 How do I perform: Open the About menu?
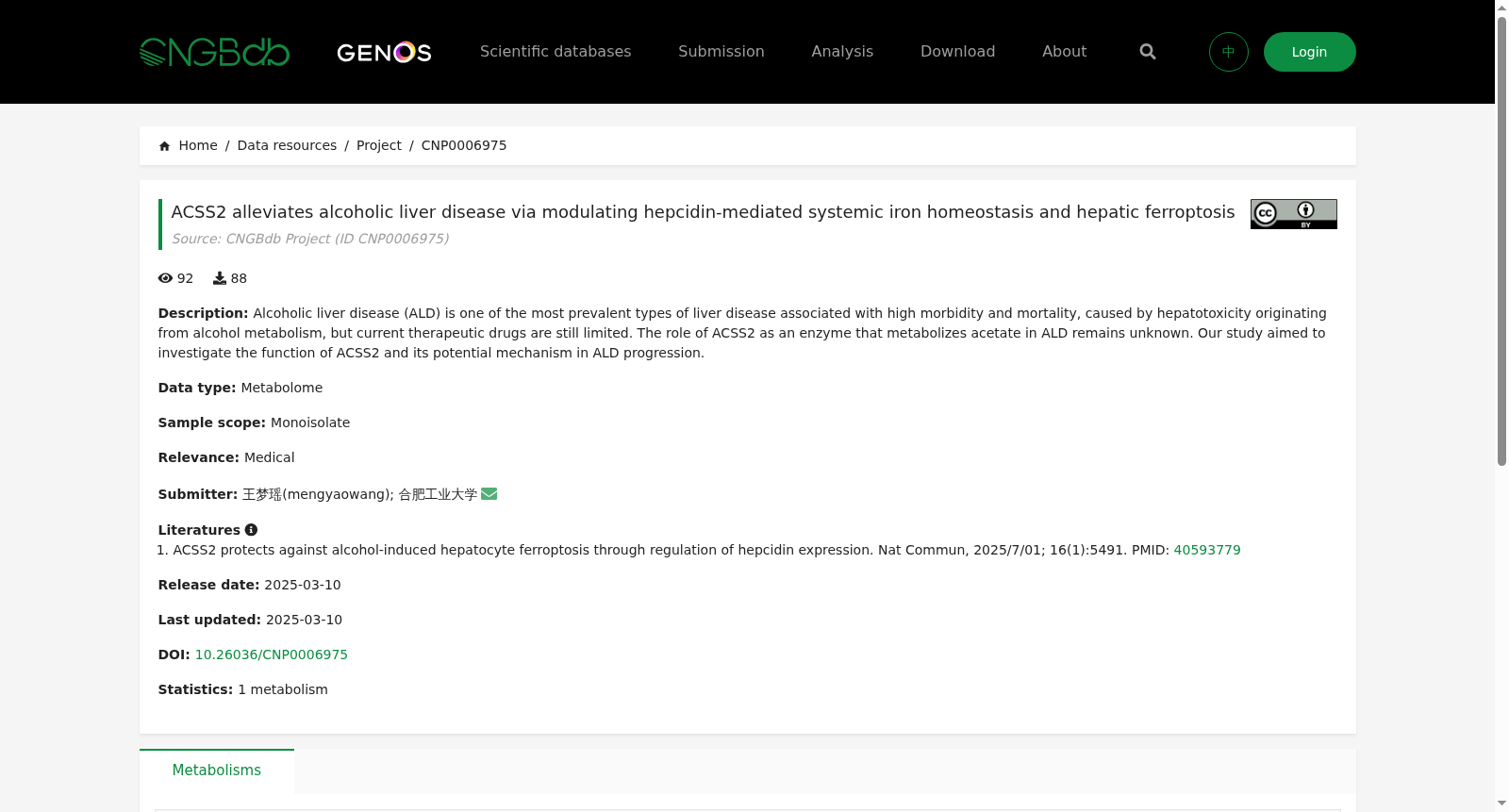(x=1064, y=52)
